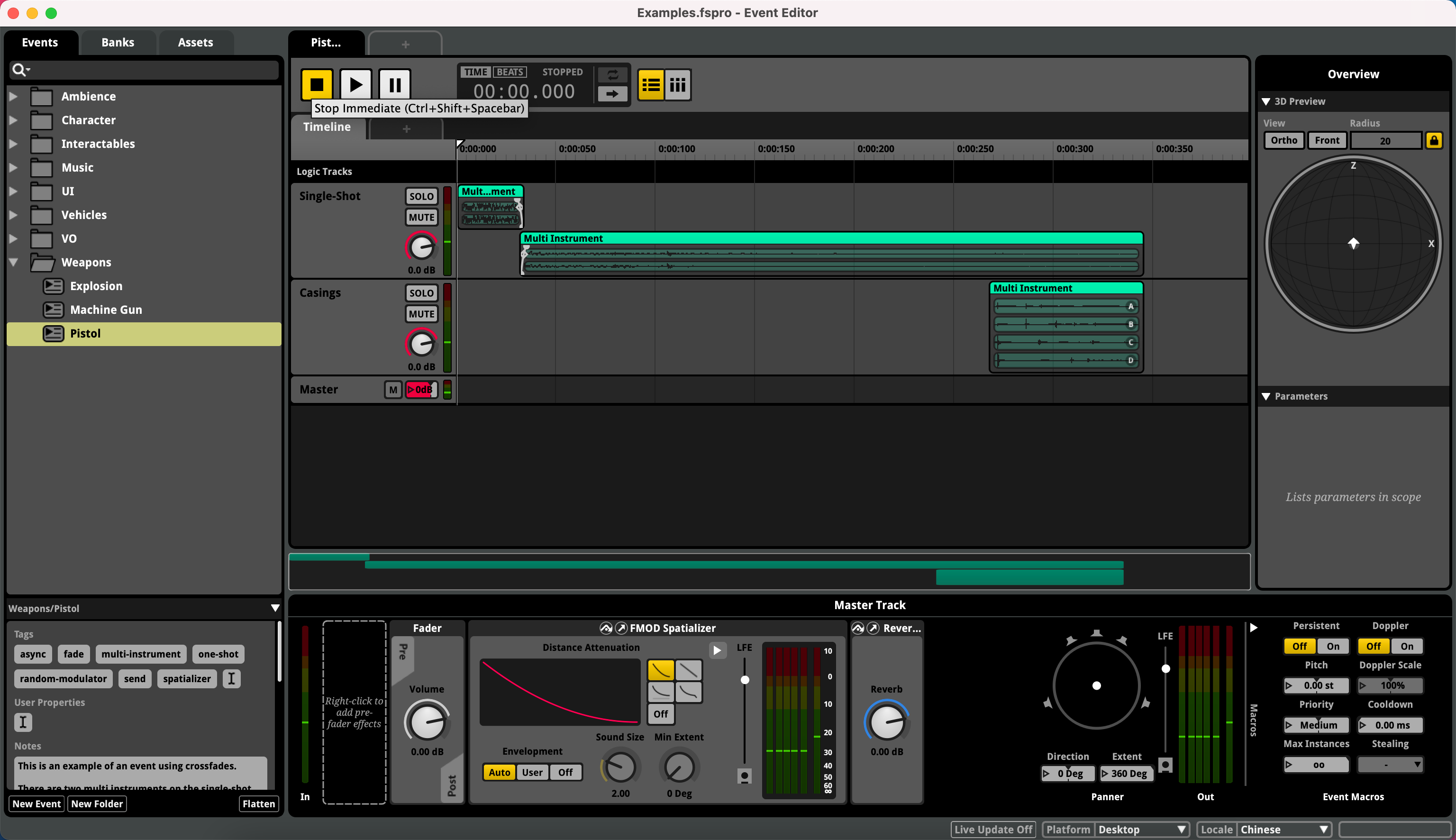Open the events browser search filter icon
Viewport: 1456px width, 840px height.
(x=21, y=69)
